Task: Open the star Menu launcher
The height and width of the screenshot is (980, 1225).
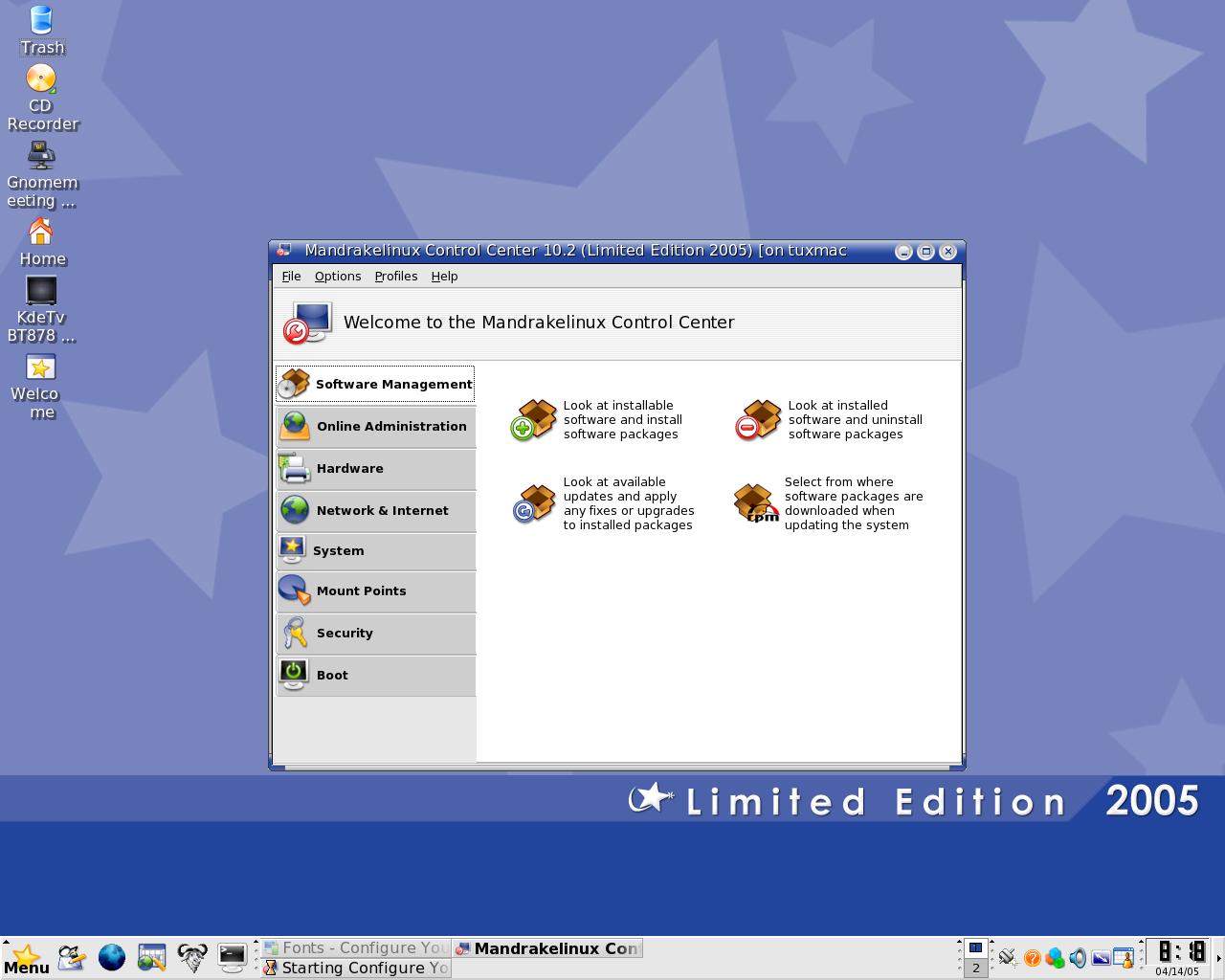Action: coord(26,958)
